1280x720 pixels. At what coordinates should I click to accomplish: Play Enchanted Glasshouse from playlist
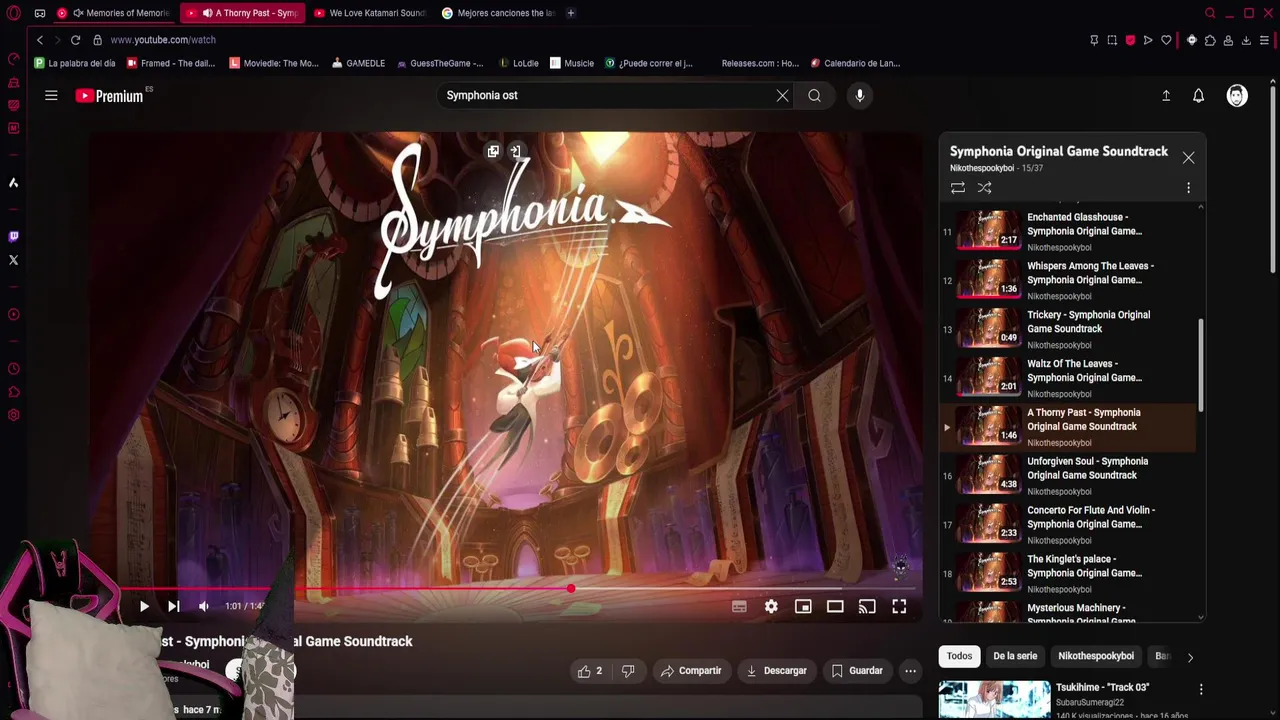(1068, 231)
